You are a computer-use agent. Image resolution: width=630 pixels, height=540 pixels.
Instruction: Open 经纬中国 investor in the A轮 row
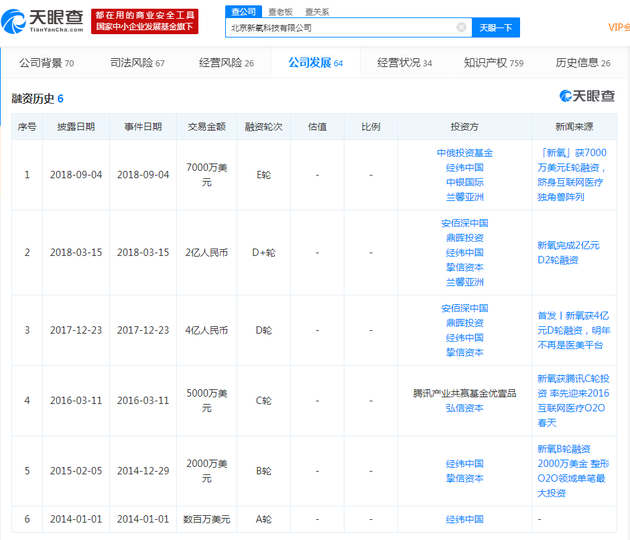(464, 520)
